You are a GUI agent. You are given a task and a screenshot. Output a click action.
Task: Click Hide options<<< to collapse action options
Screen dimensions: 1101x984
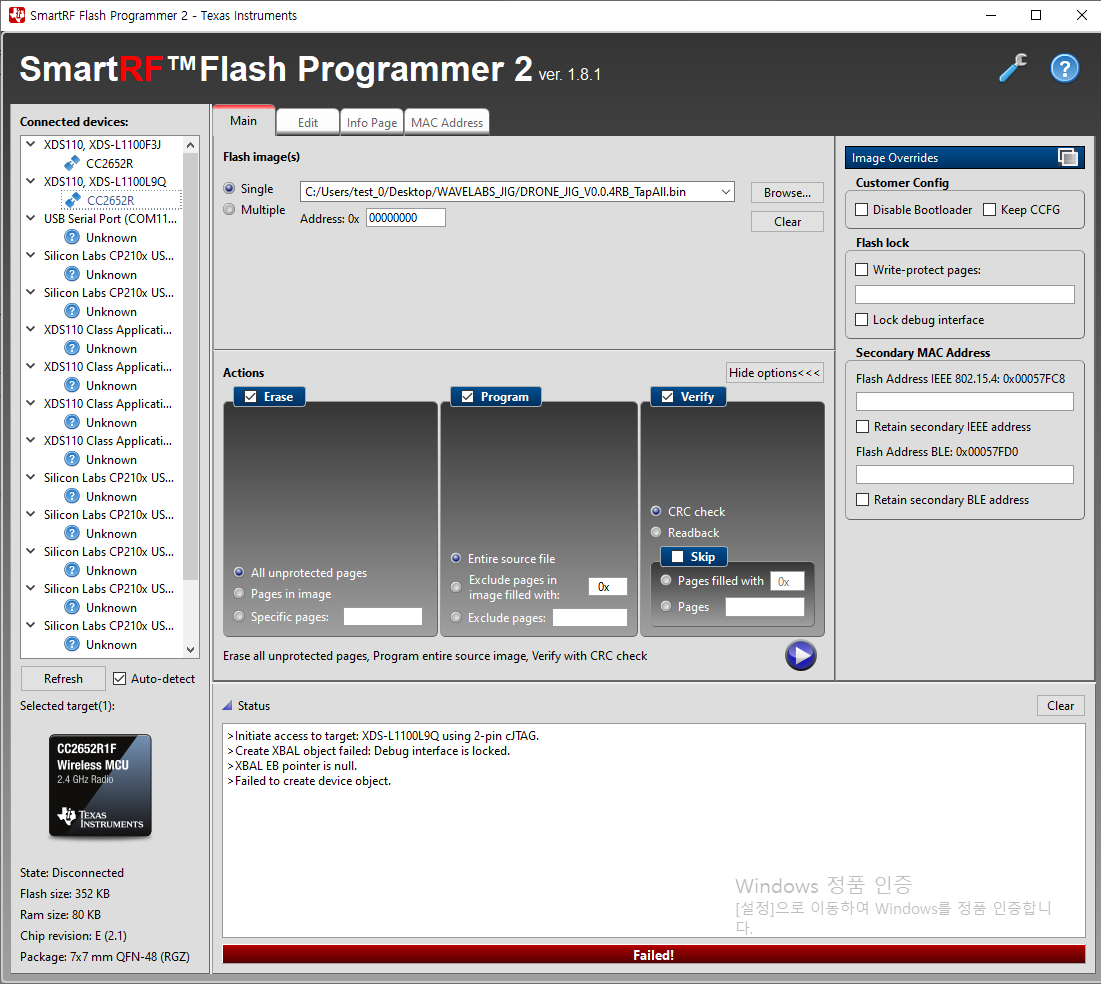click(774, 372)
